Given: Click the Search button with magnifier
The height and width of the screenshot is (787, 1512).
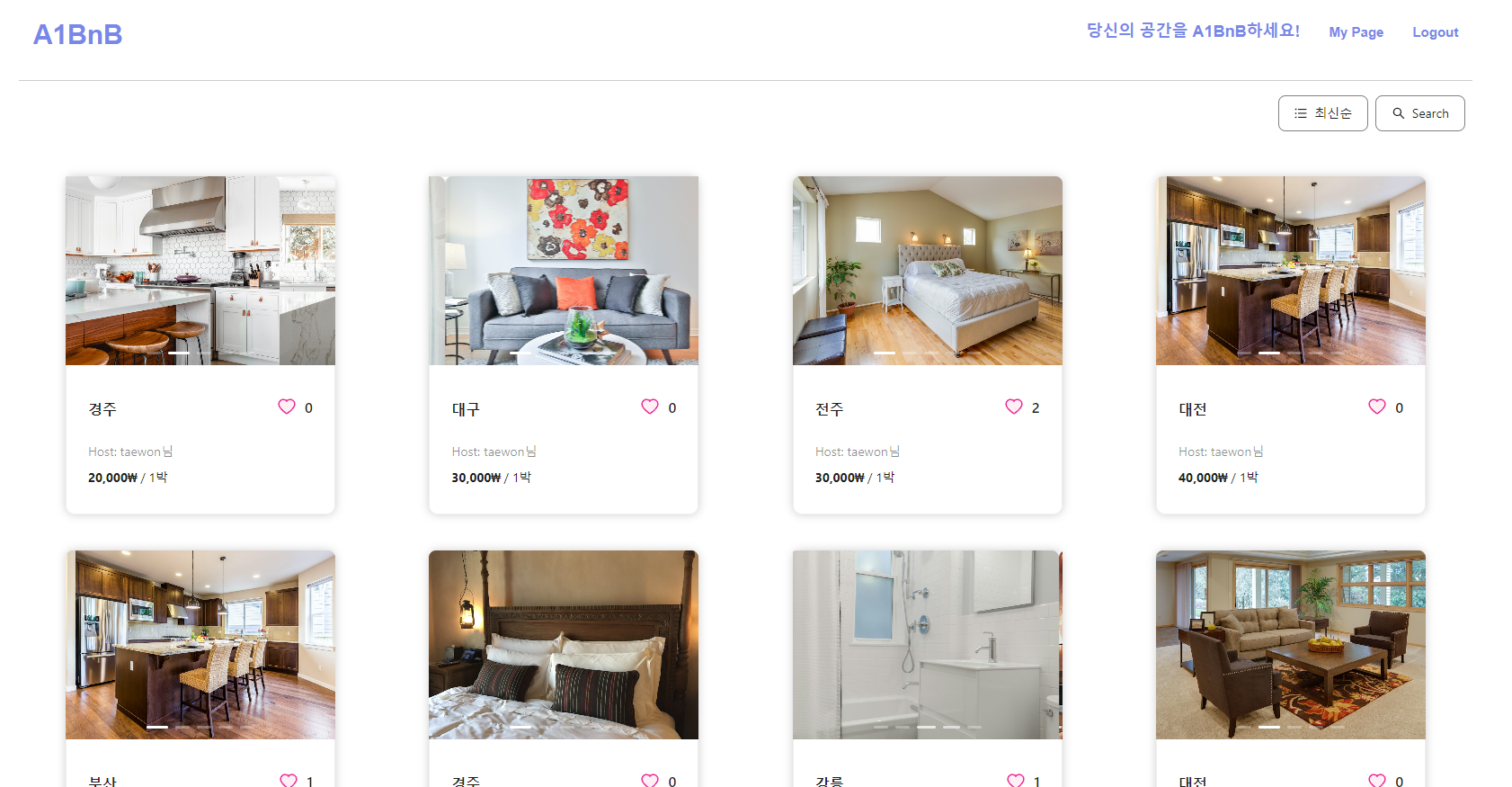Looking at the screenshot, I should point(1420,113).
